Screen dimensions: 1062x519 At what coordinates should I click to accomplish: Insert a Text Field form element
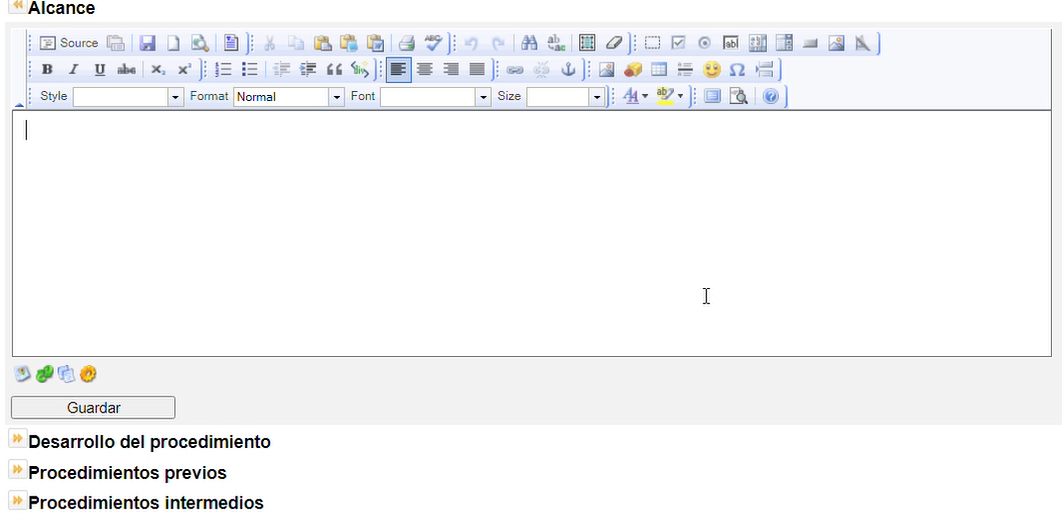click(731, 43)
